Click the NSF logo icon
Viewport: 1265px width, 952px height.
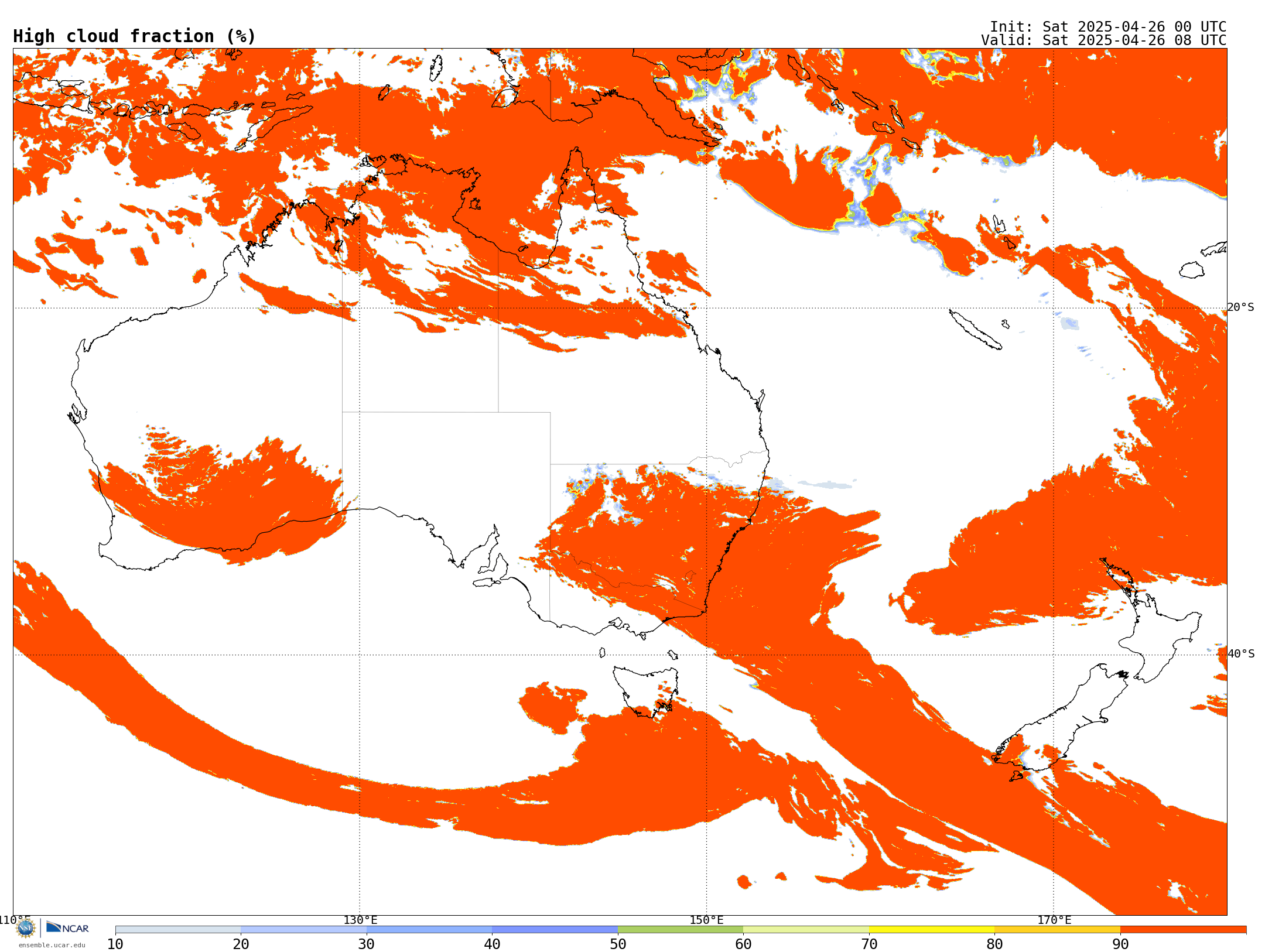[26, 928]
